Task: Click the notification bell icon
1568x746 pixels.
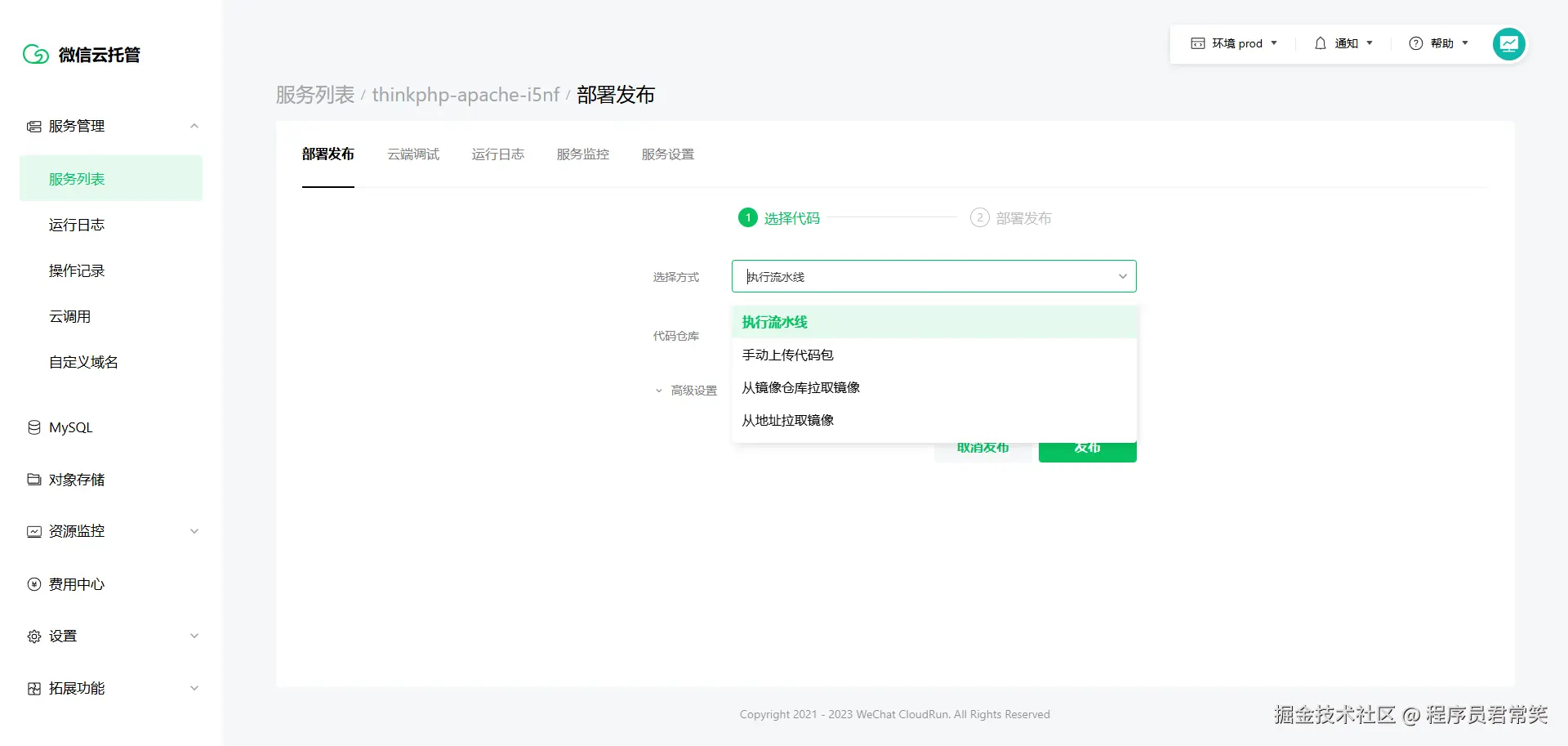Action: 1321,43
